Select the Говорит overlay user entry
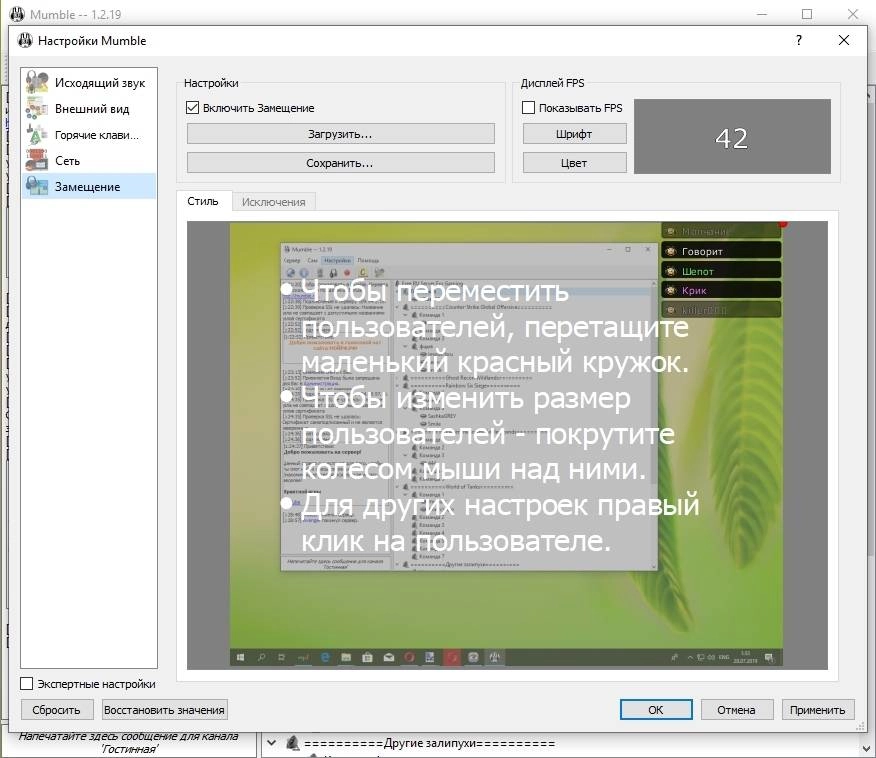The image size is (876, 758). point(721,251)
